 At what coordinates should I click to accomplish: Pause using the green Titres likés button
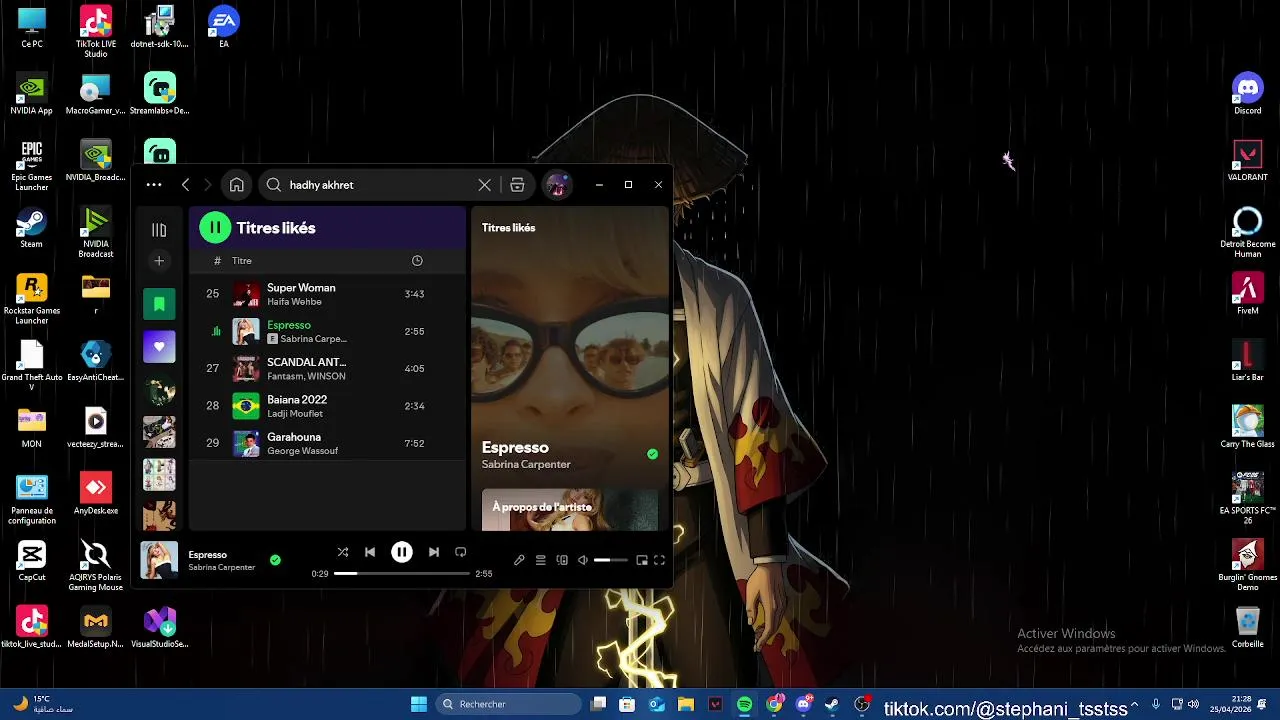215,228
